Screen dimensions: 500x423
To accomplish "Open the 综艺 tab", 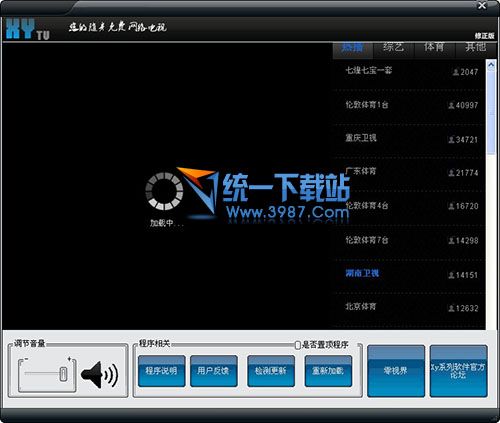I will 394,47.
